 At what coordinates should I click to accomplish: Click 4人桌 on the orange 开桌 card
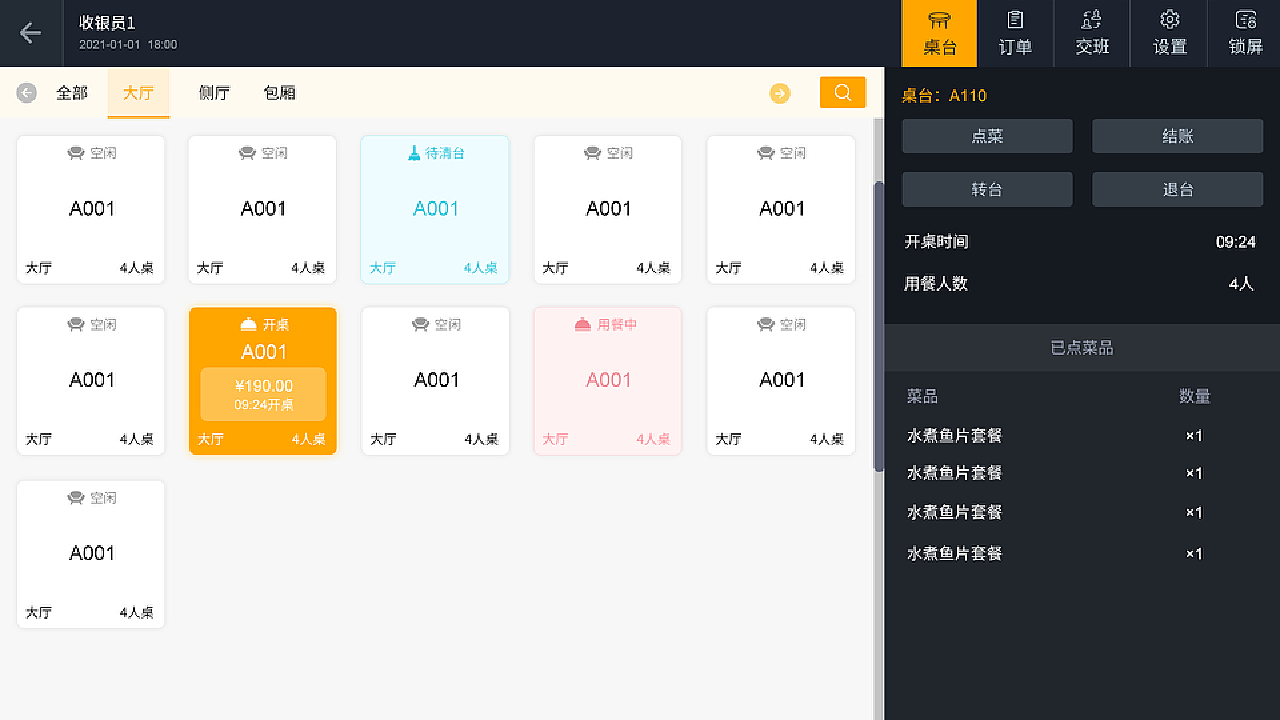click(x=308, y=439)
